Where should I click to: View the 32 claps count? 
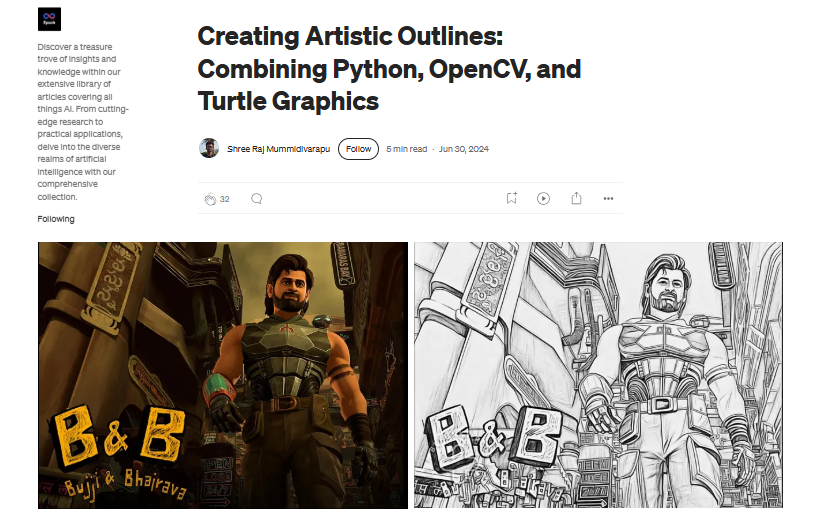pos(224,199)
